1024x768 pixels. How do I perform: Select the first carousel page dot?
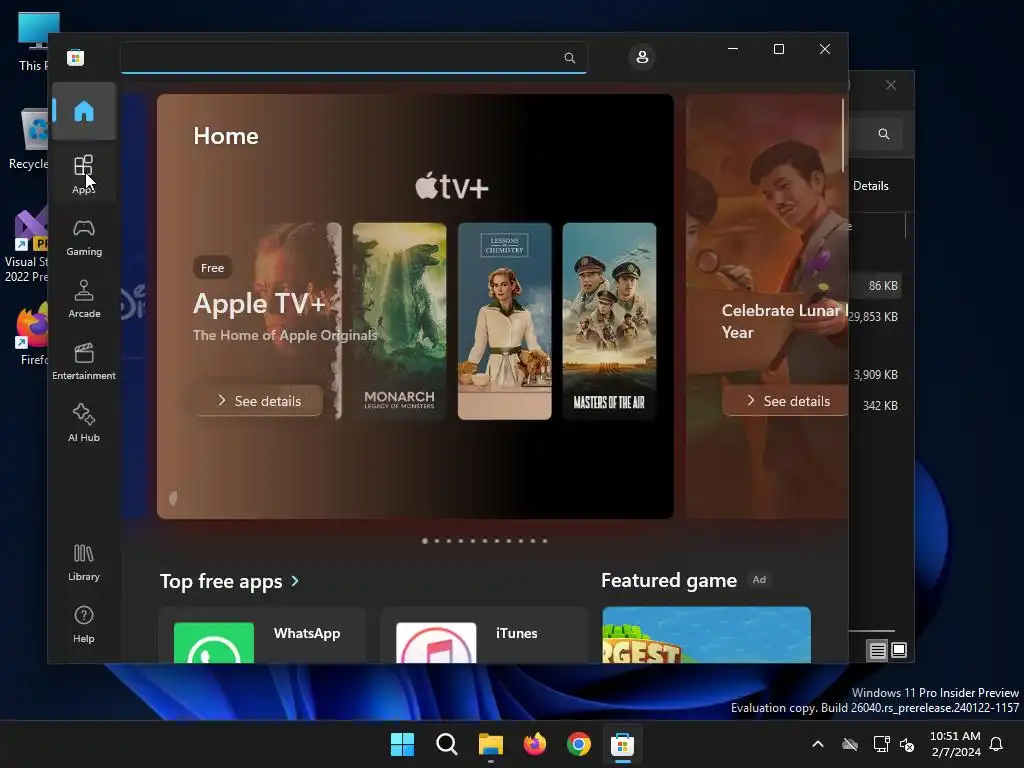(x=425, y=541)
